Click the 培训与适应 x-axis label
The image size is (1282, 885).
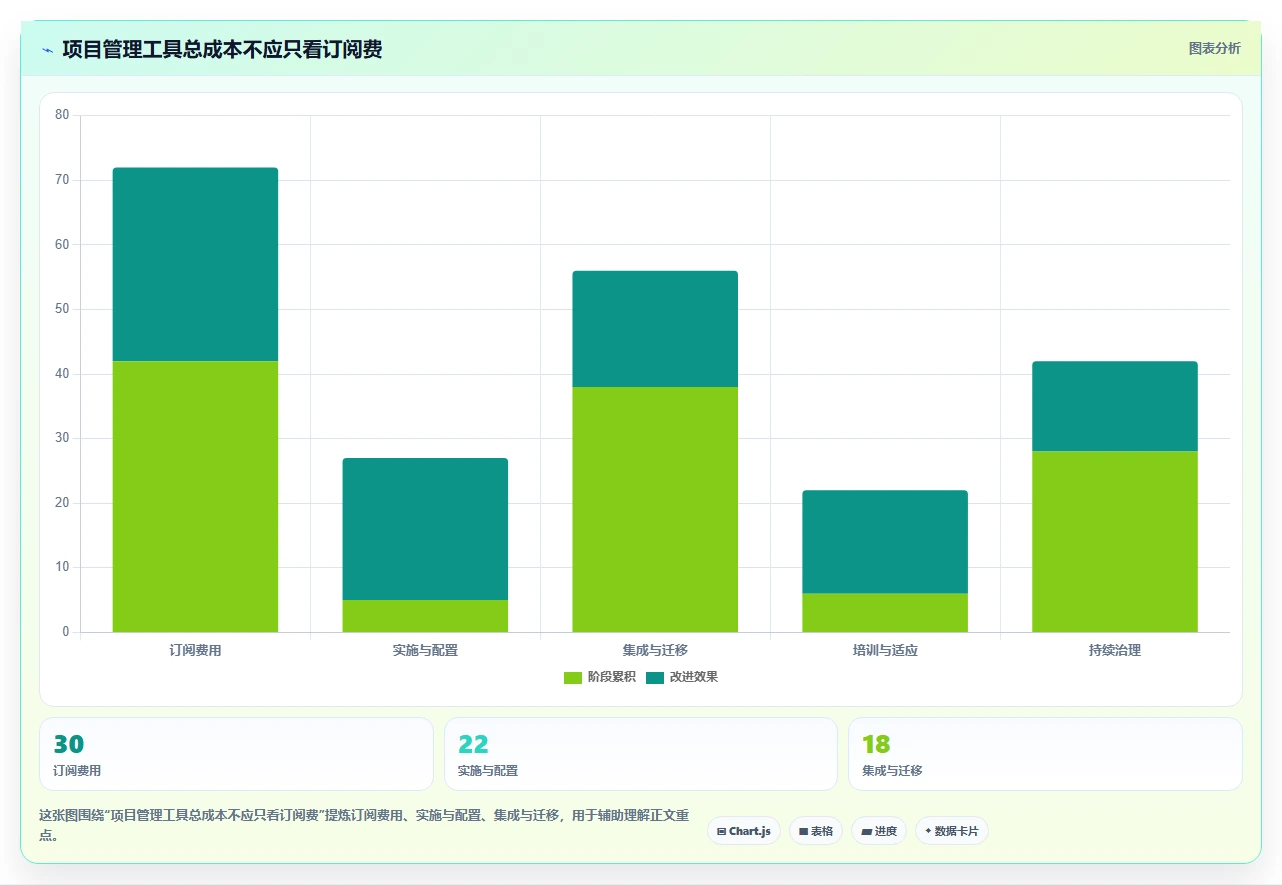(885, 650)
